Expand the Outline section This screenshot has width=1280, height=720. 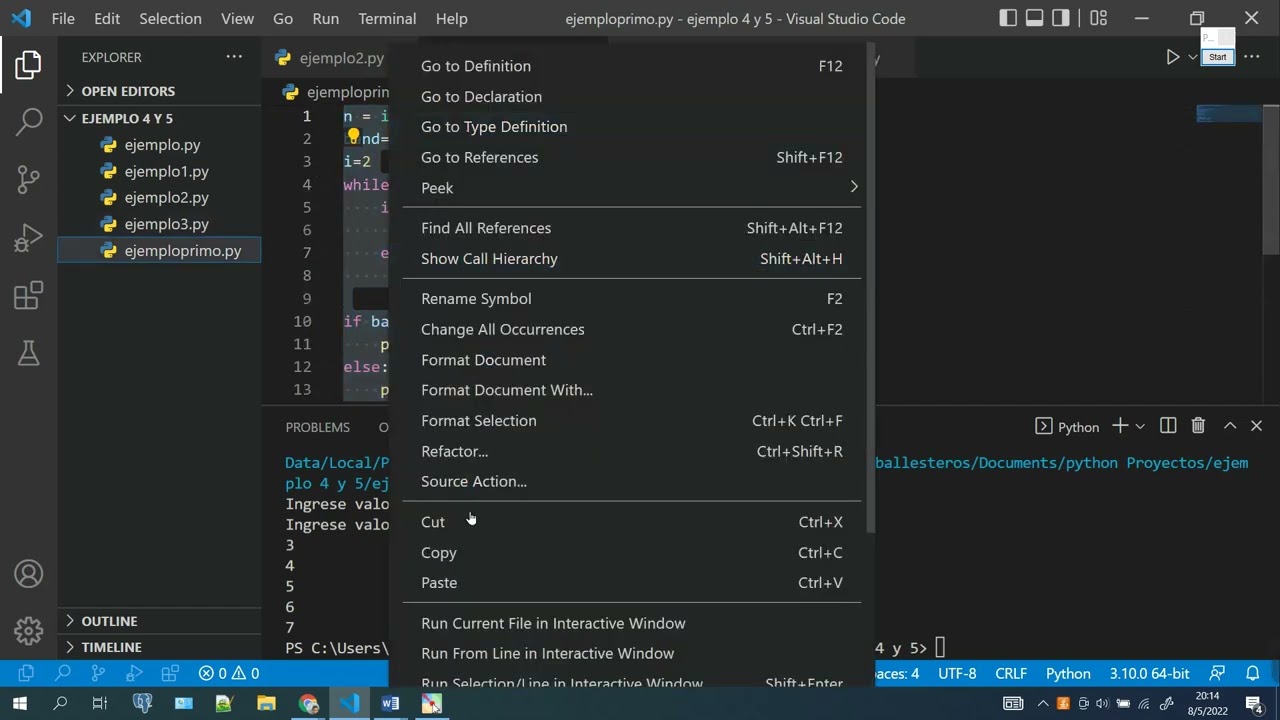click(x=160, y=621)
